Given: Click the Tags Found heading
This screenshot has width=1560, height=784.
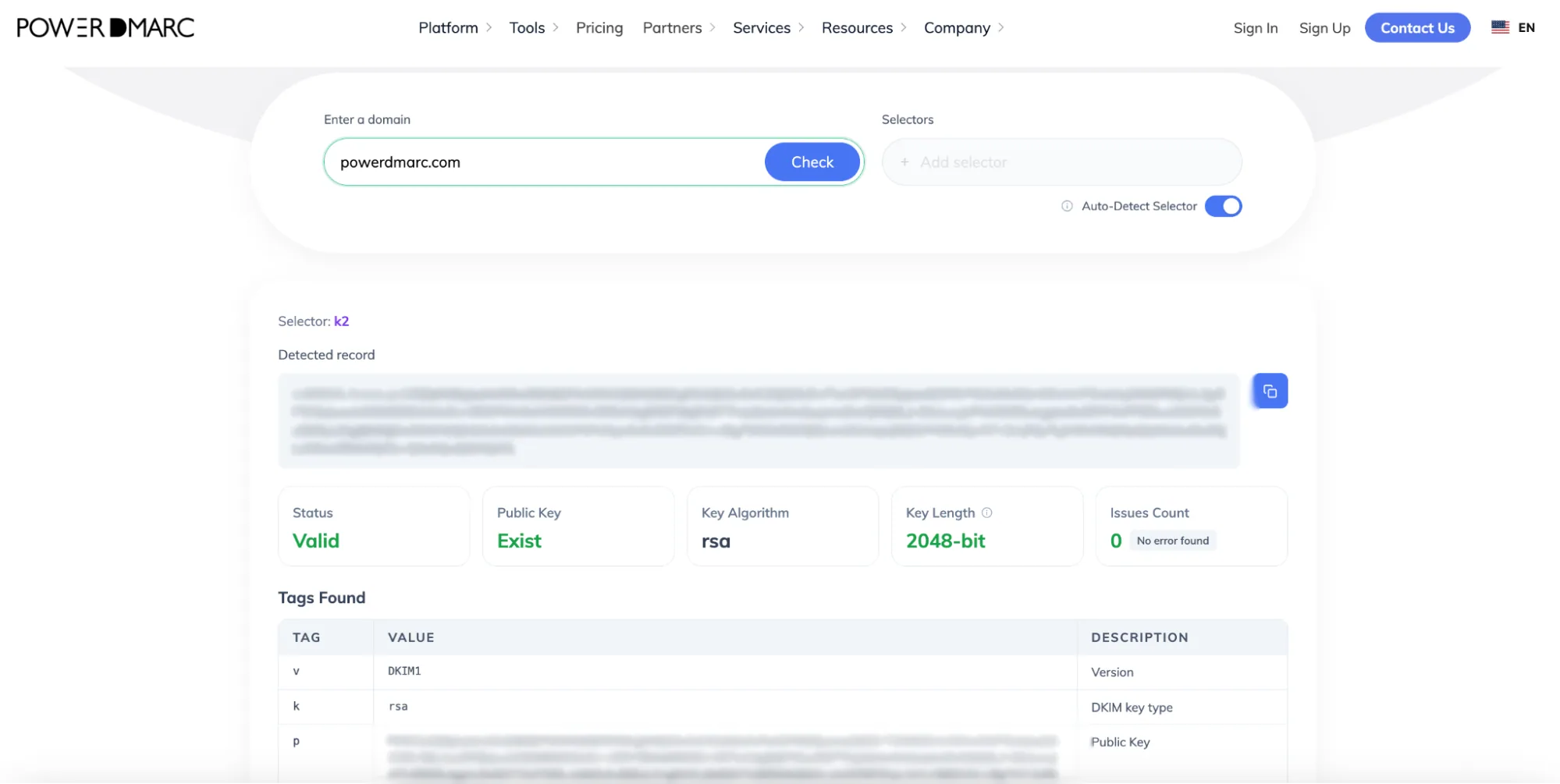Looking at the screenshot, I should pos(322,598).
